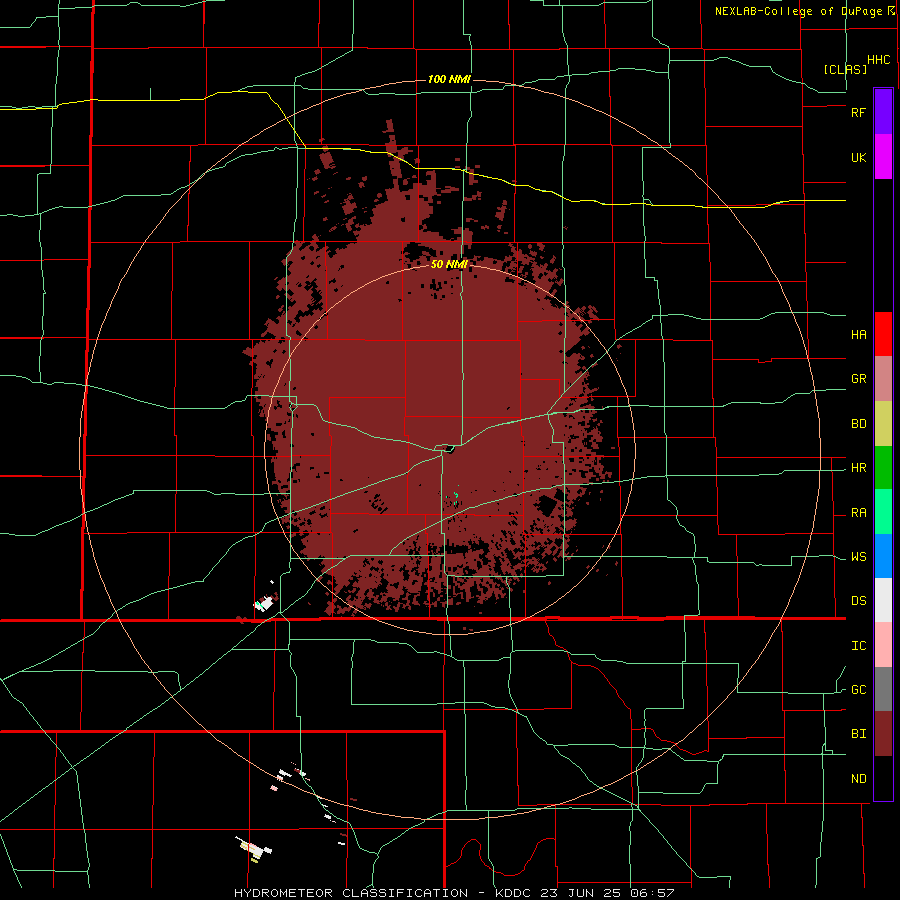Image resolution: width=900 pixels, height=900 pixels.
Task: Click the UK magenta legend swatch
Action: click(x=883, y=157)
